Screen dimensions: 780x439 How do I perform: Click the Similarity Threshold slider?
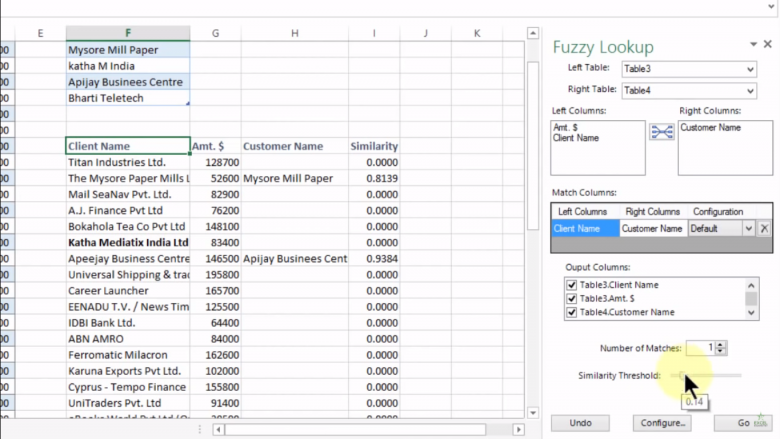pos(706,375)
